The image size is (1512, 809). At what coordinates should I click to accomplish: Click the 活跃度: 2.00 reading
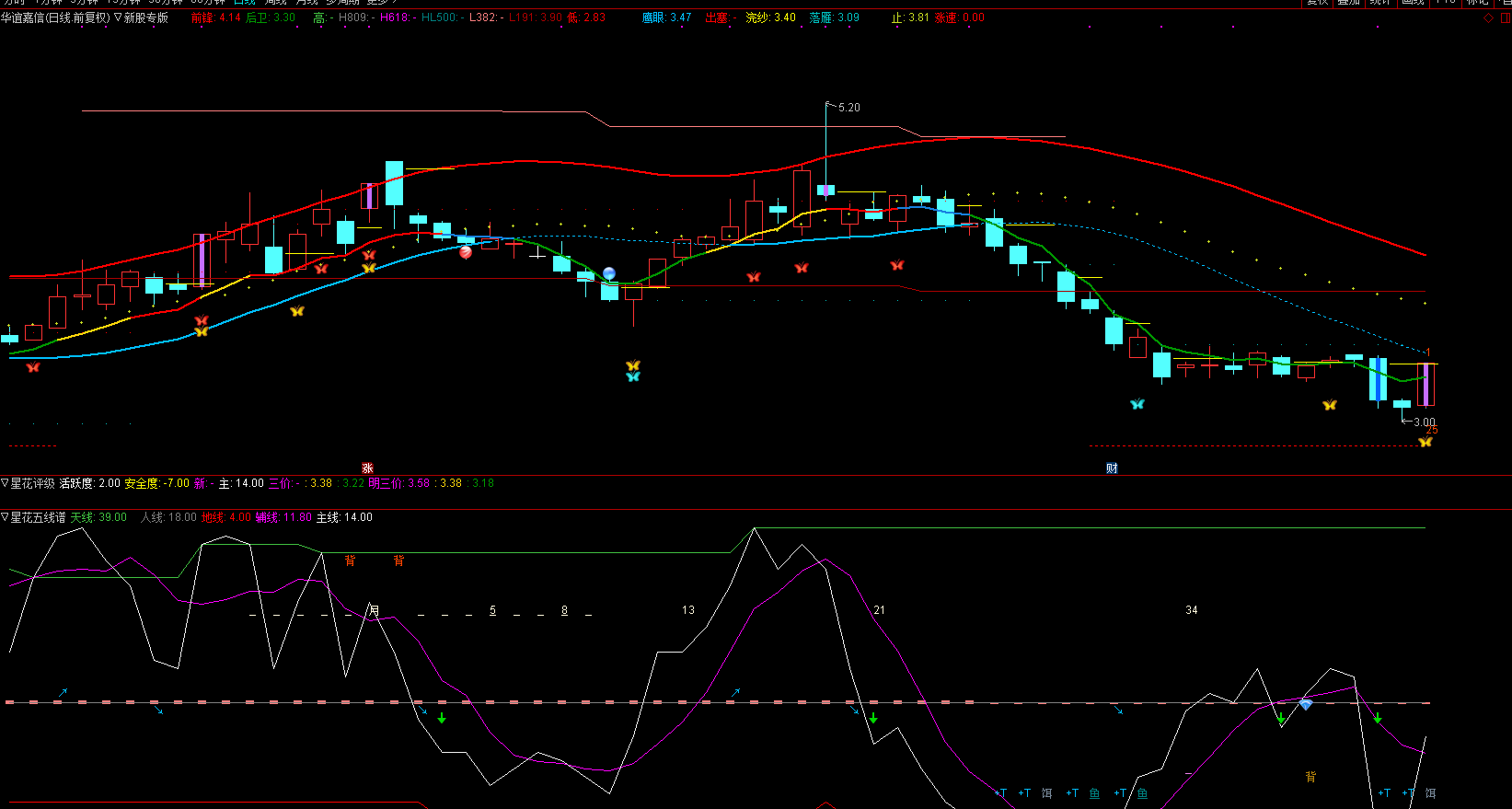(x=89, y=483)
